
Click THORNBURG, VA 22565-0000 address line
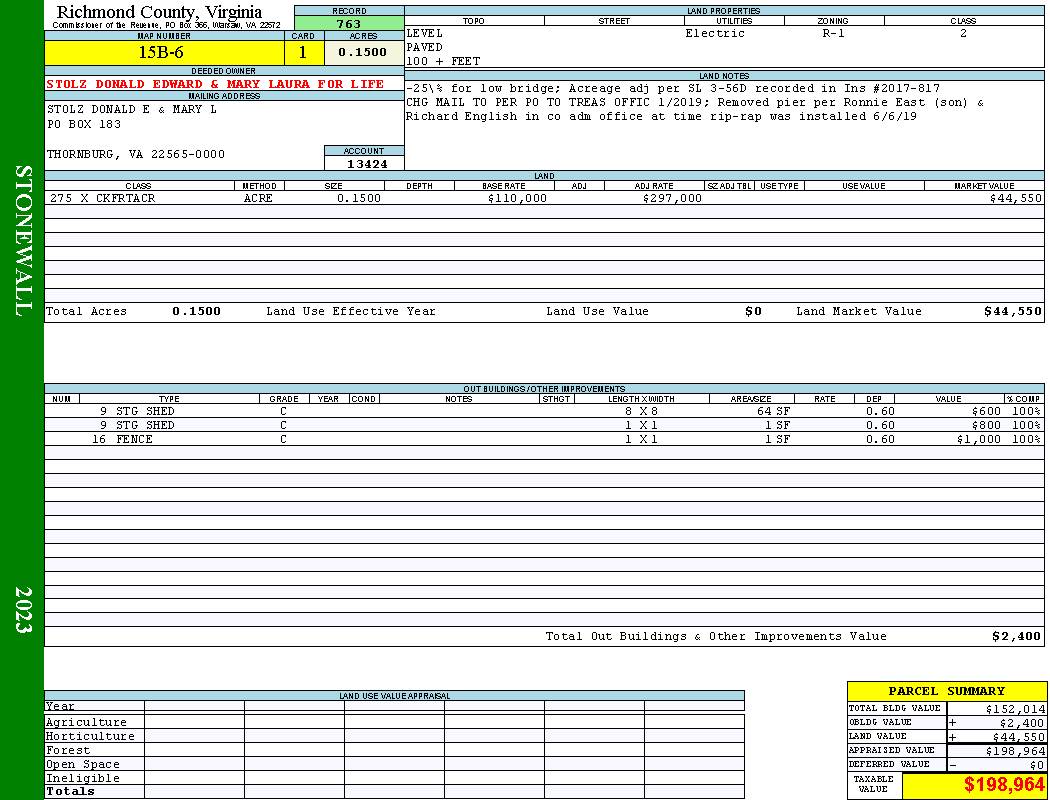tap(136, 155)
